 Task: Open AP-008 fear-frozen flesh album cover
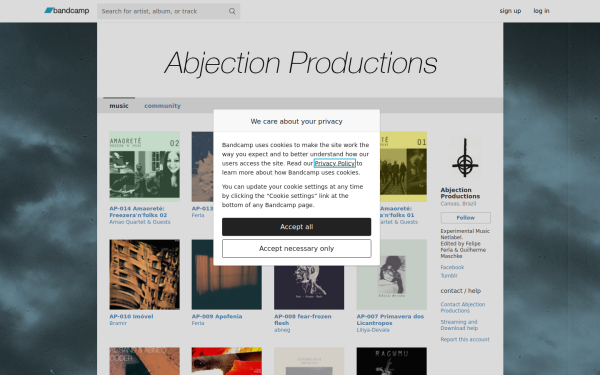click(x=309, y=287)
